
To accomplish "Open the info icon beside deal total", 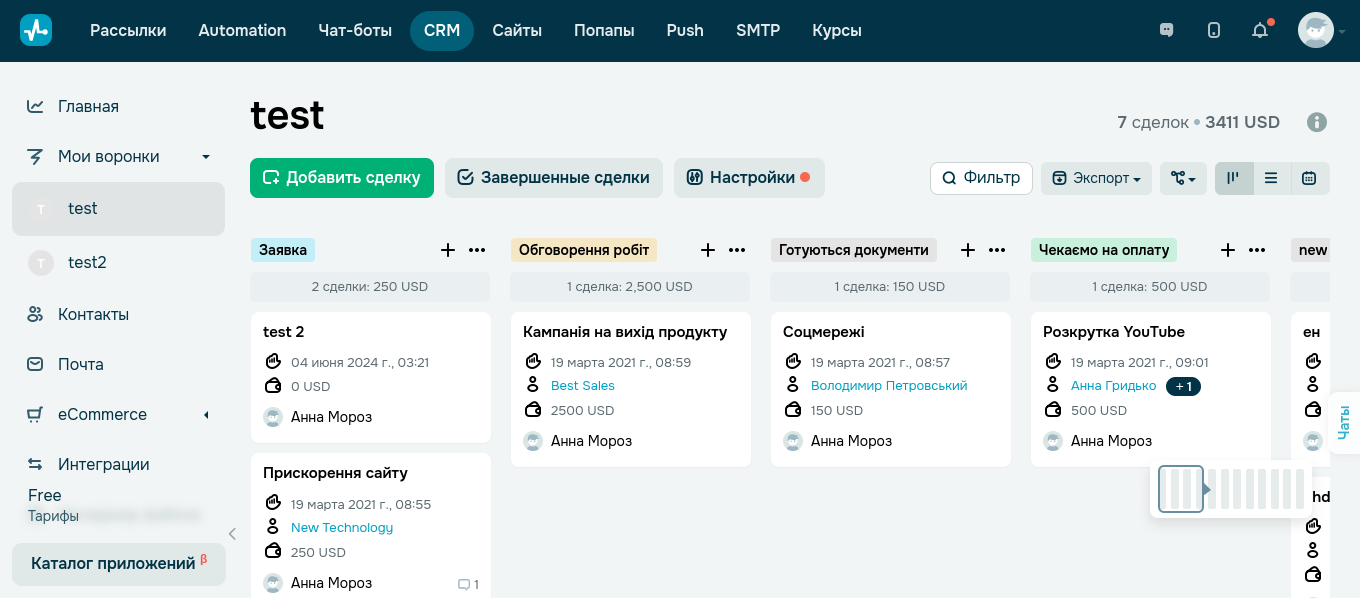I will 1317,122.
